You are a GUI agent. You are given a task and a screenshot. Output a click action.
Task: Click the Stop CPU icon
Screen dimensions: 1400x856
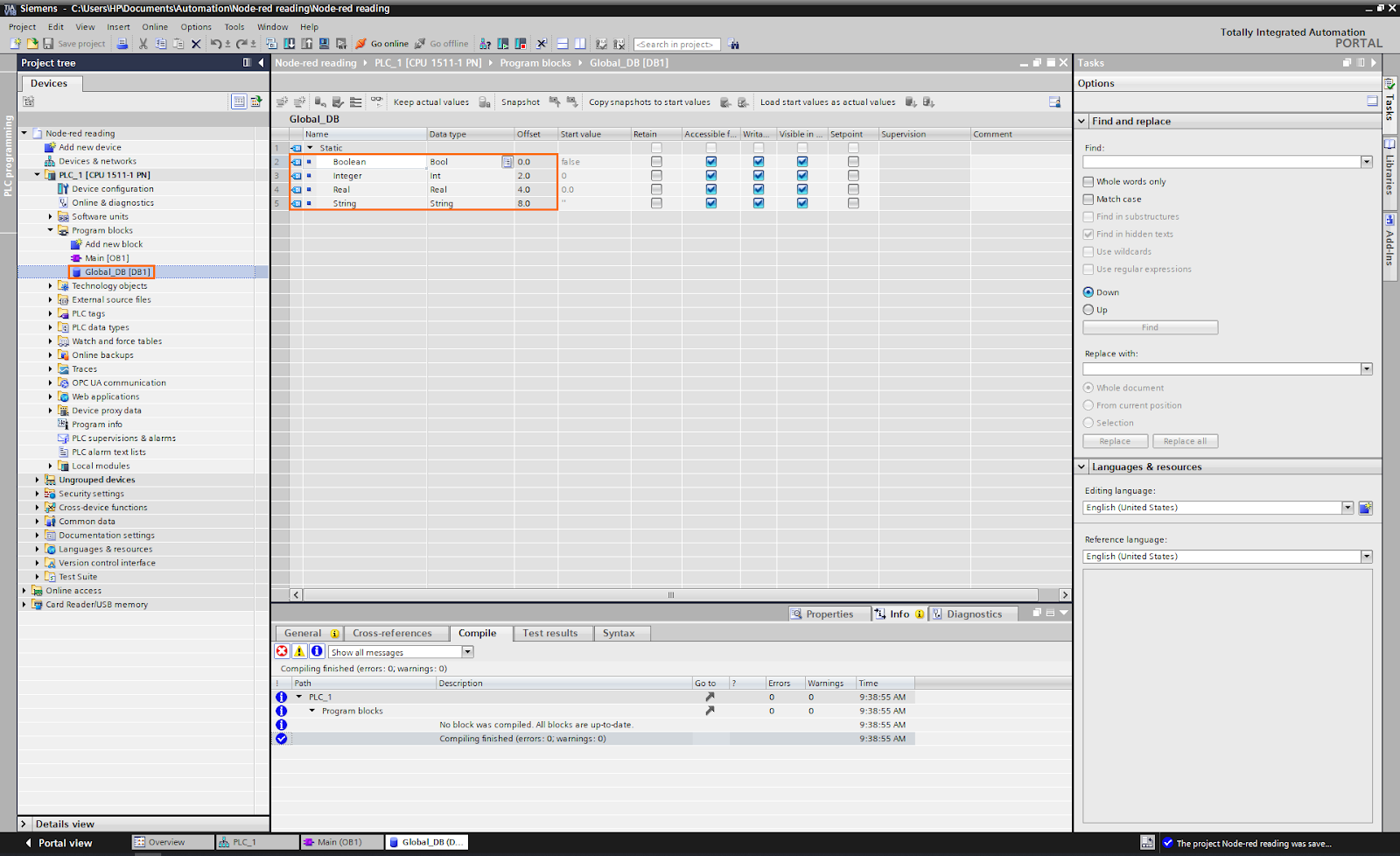[521, 44]
